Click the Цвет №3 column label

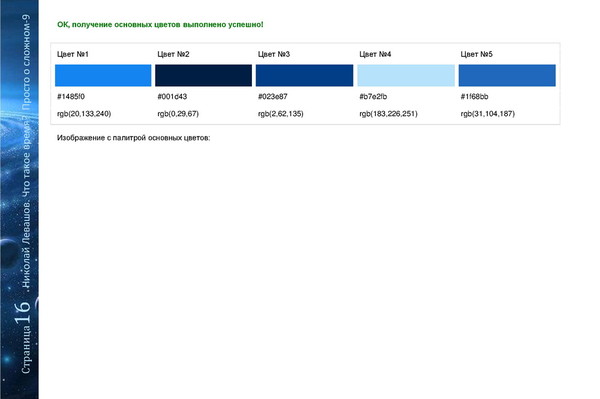tap(274, 54)
